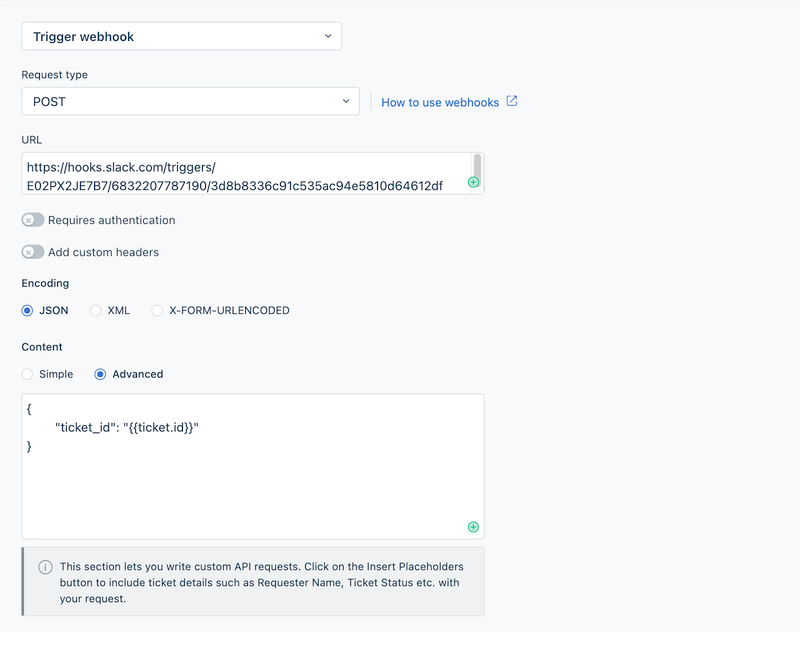The image size is (800, 667).
Task: Open the Trigger webhook action dropdown
Action: tap(181, 37)
